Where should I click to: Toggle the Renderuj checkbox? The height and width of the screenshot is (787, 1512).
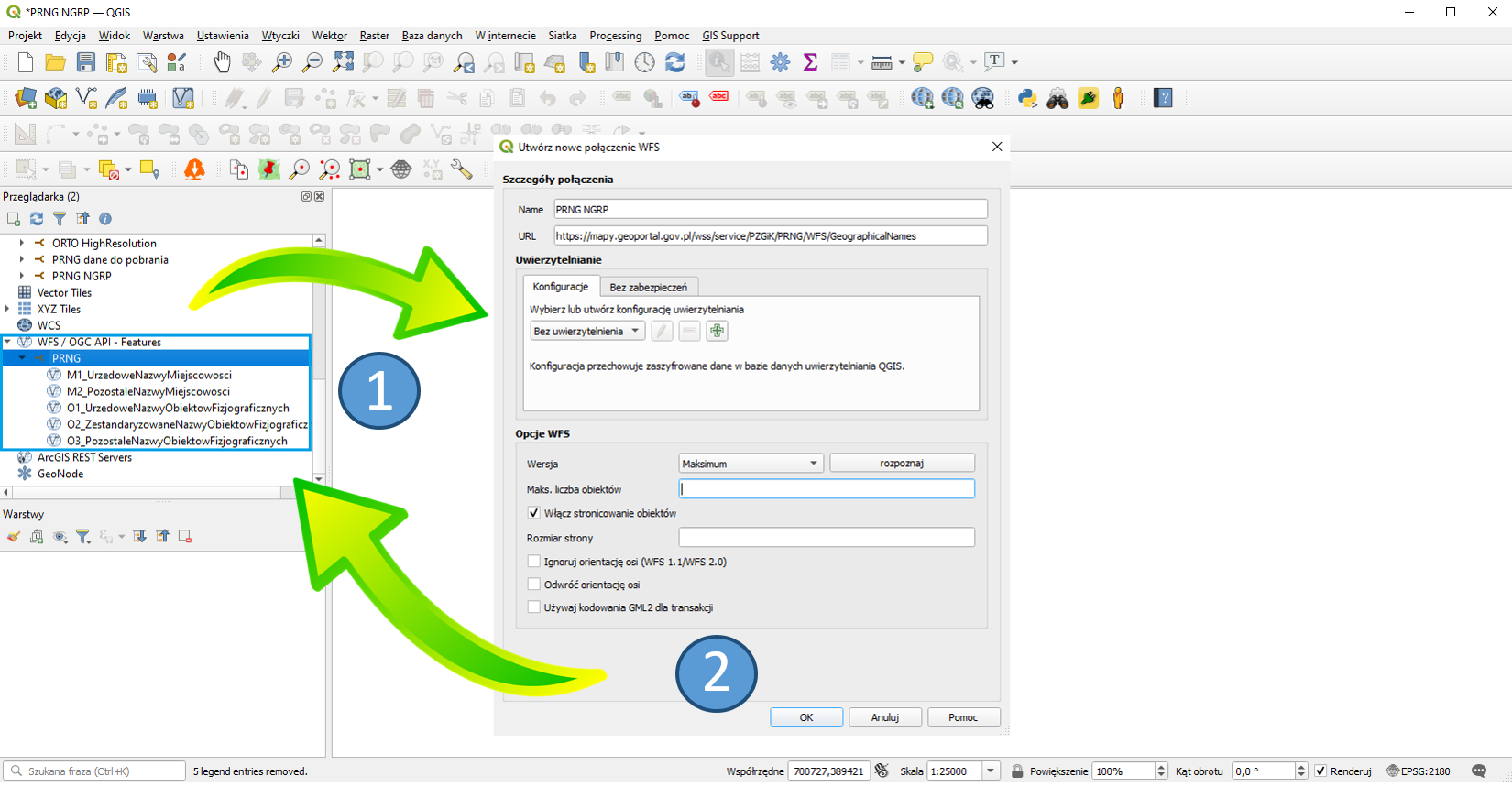pyautogui.click(x=1320, y=771)
